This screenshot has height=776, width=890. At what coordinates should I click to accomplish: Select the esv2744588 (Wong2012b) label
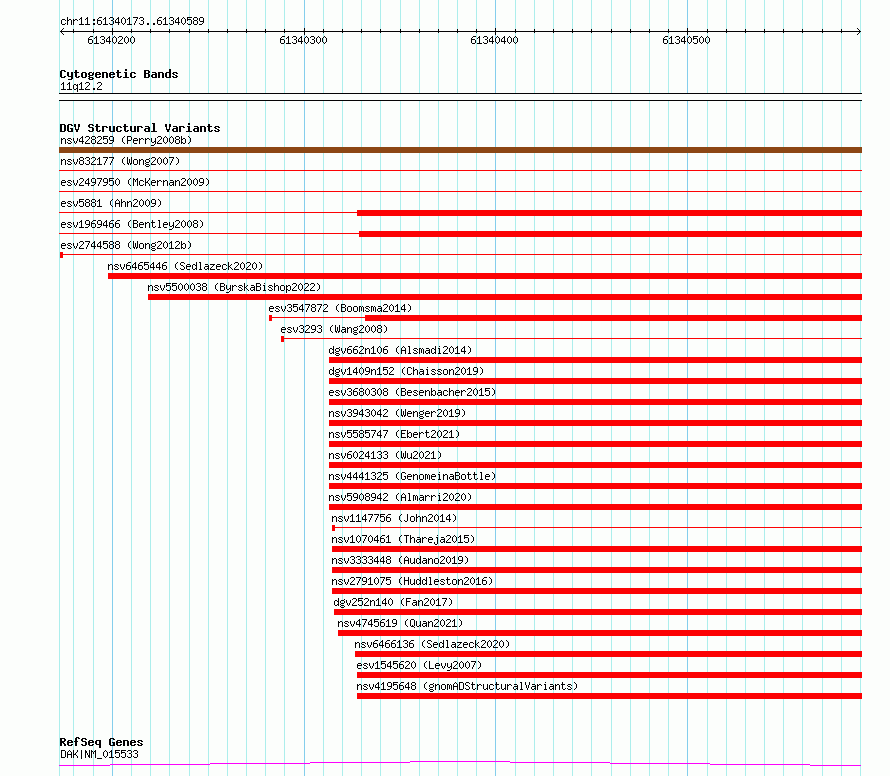126,245
